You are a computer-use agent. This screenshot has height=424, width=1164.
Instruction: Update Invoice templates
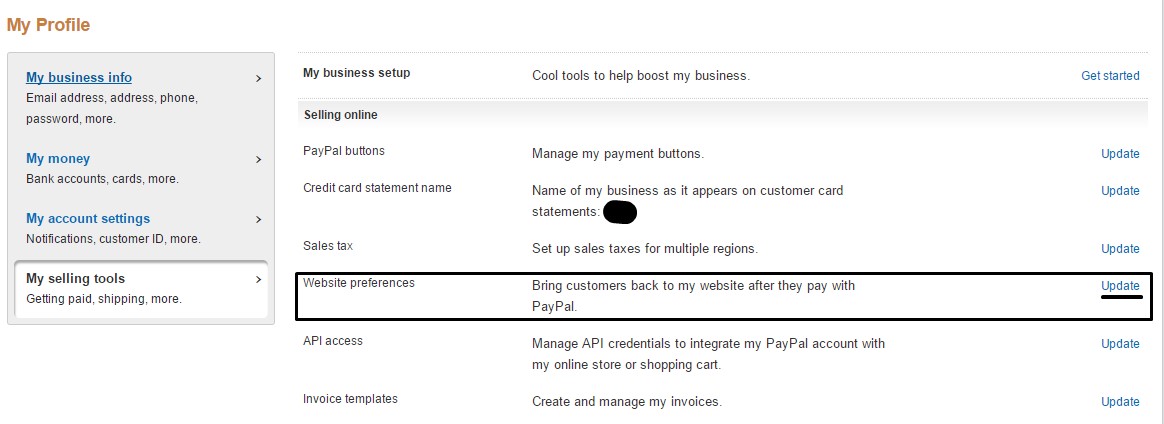(x=1120, y=402)
